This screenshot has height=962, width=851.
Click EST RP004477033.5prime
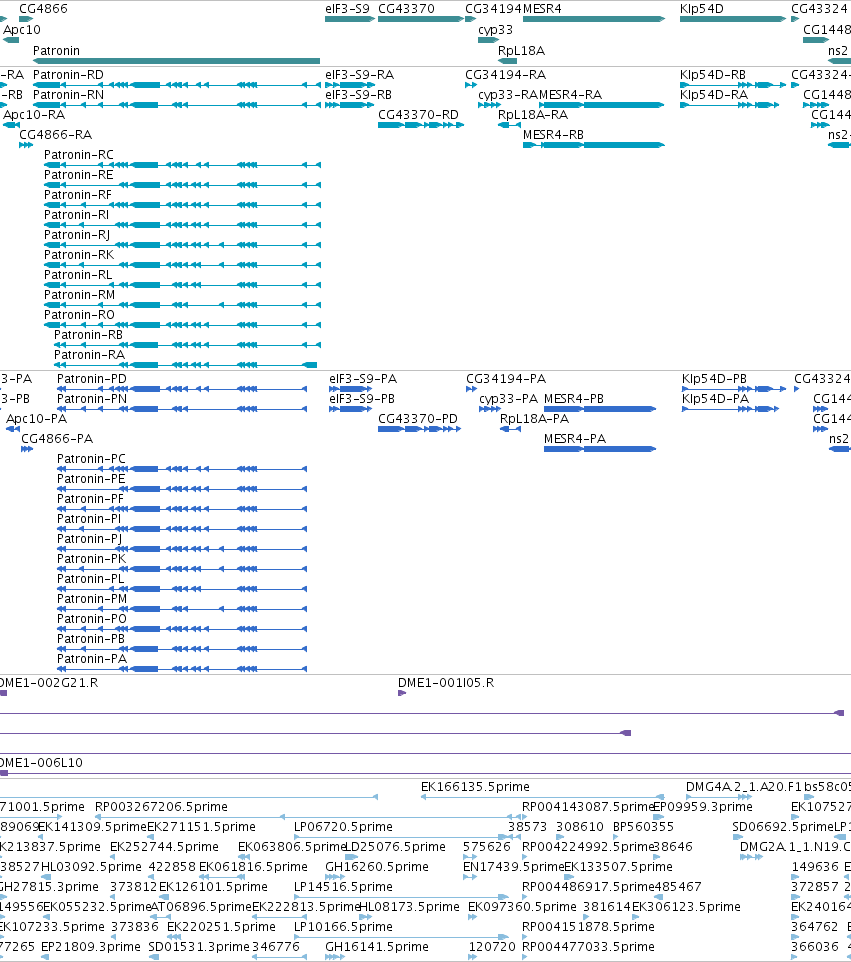pyautogui.click(x=525, y=957)
